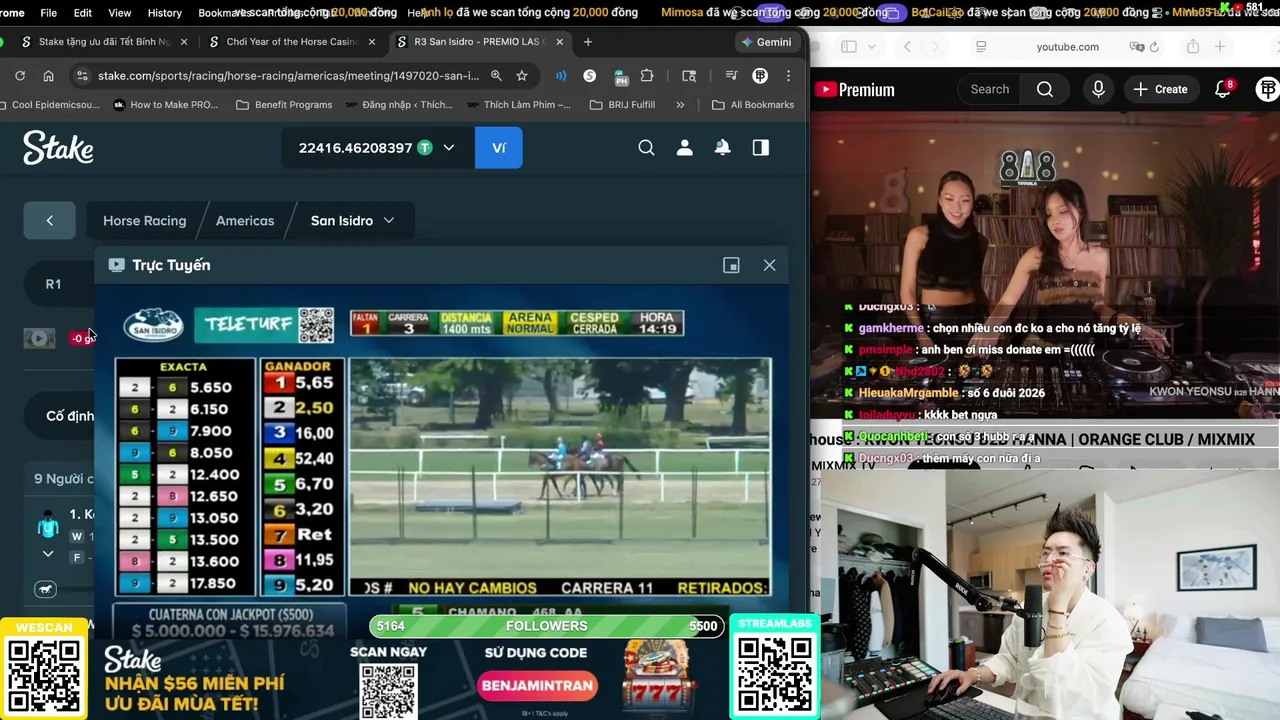The height and width of the screenshot is (720, 1280).
Task: Open Stake site search magnifier
Action: [646, 148]
